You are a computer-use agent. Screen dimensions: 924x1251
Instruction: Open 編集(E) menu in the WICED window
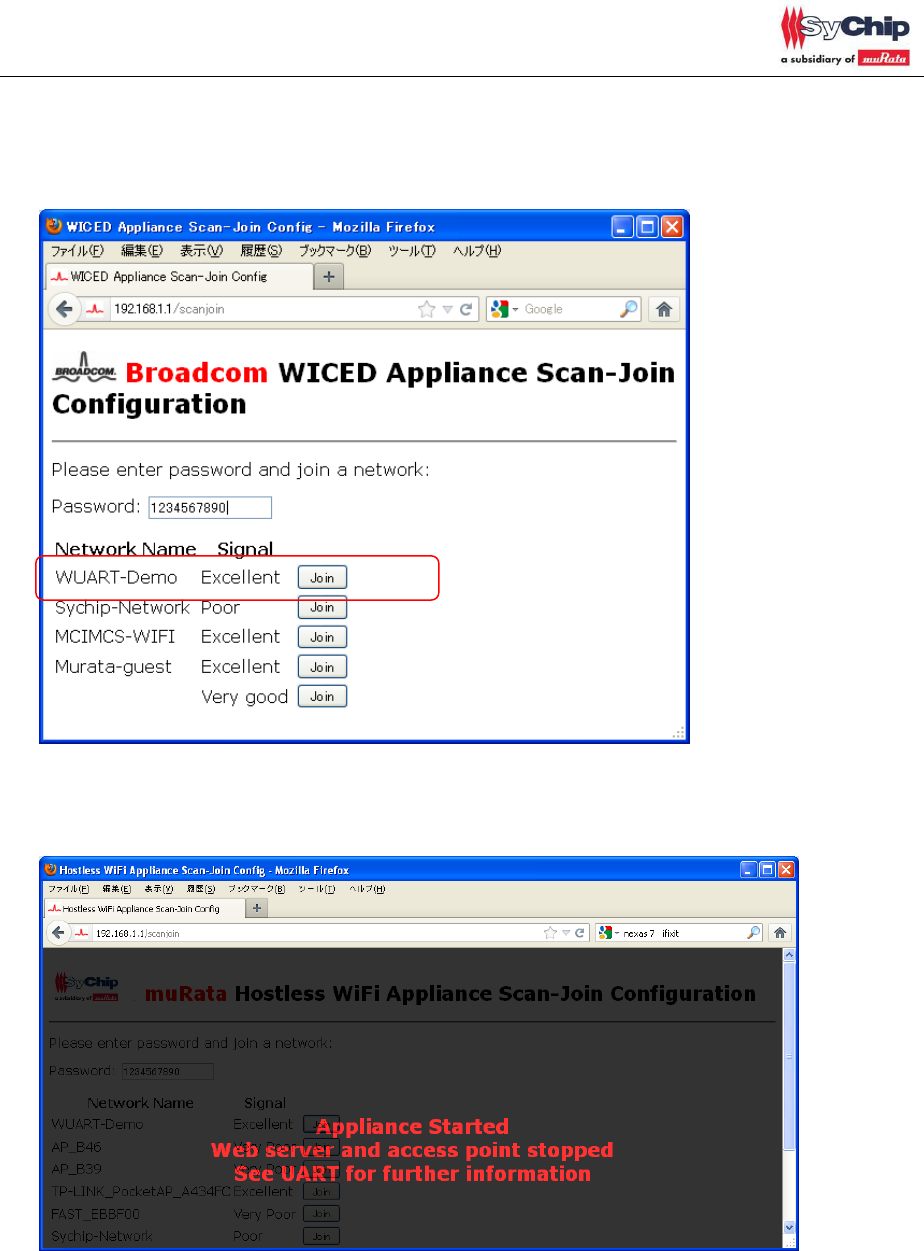point(141,251)
